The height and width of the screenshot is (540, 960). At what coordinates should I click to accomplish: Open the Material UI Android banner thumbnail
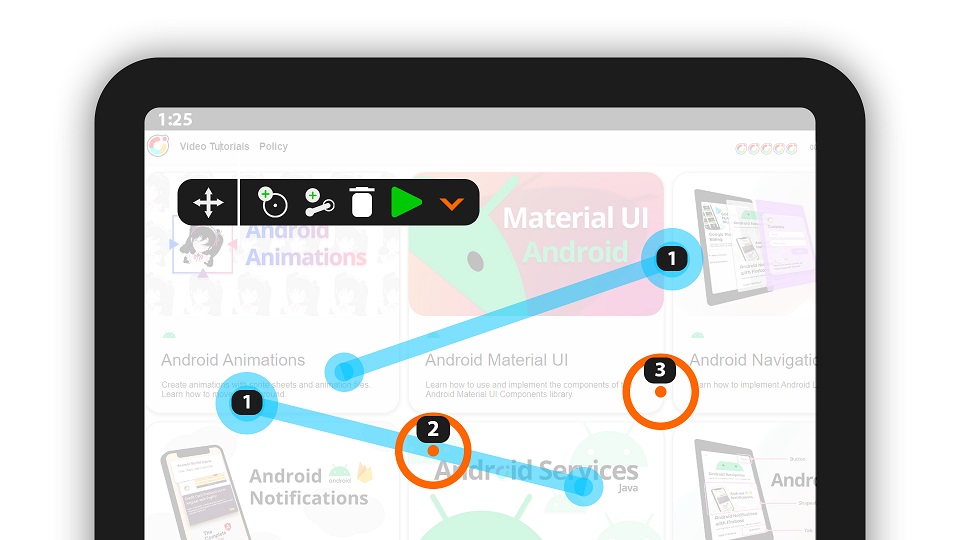tap(536, 244)
